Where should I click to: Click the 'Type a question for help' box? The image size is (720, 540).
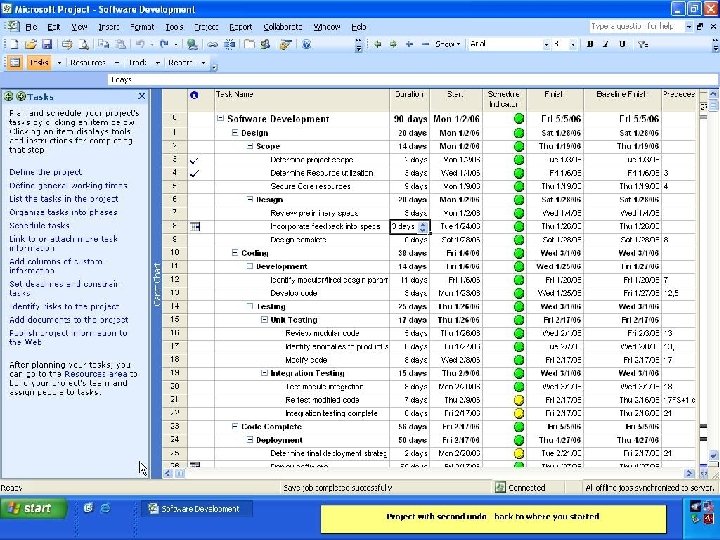pyautogui.click(x=637, y=27)
